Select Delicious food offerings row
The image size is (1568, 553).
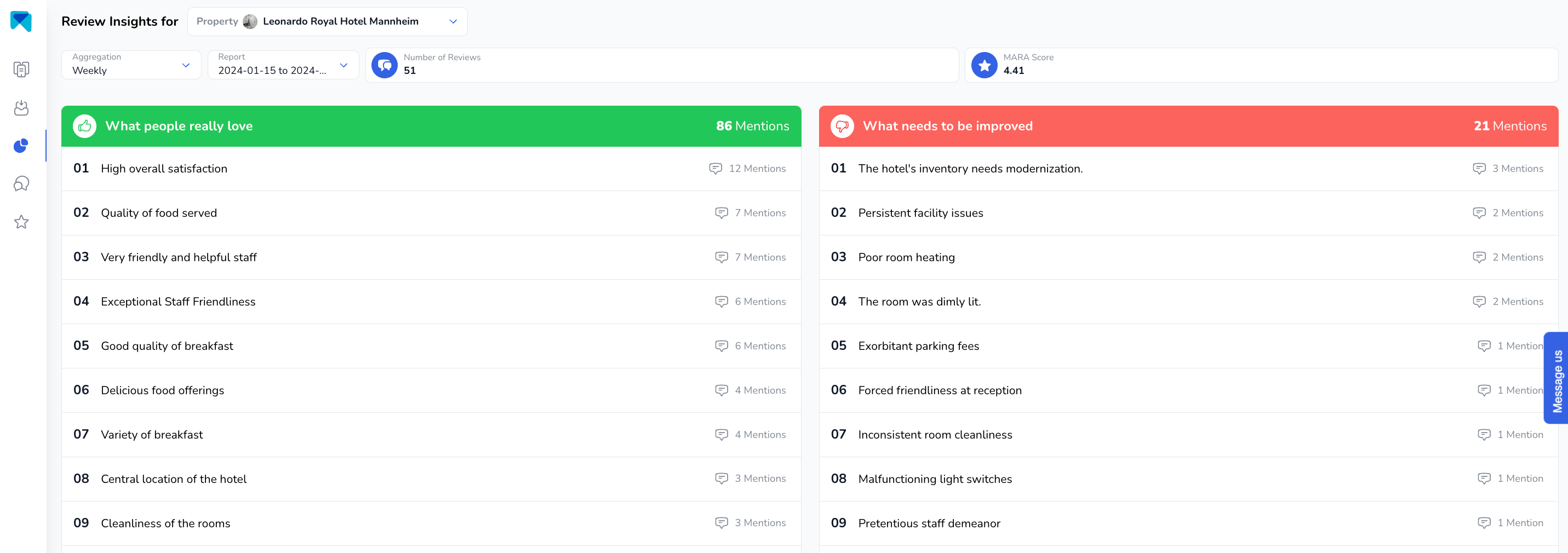431,390
